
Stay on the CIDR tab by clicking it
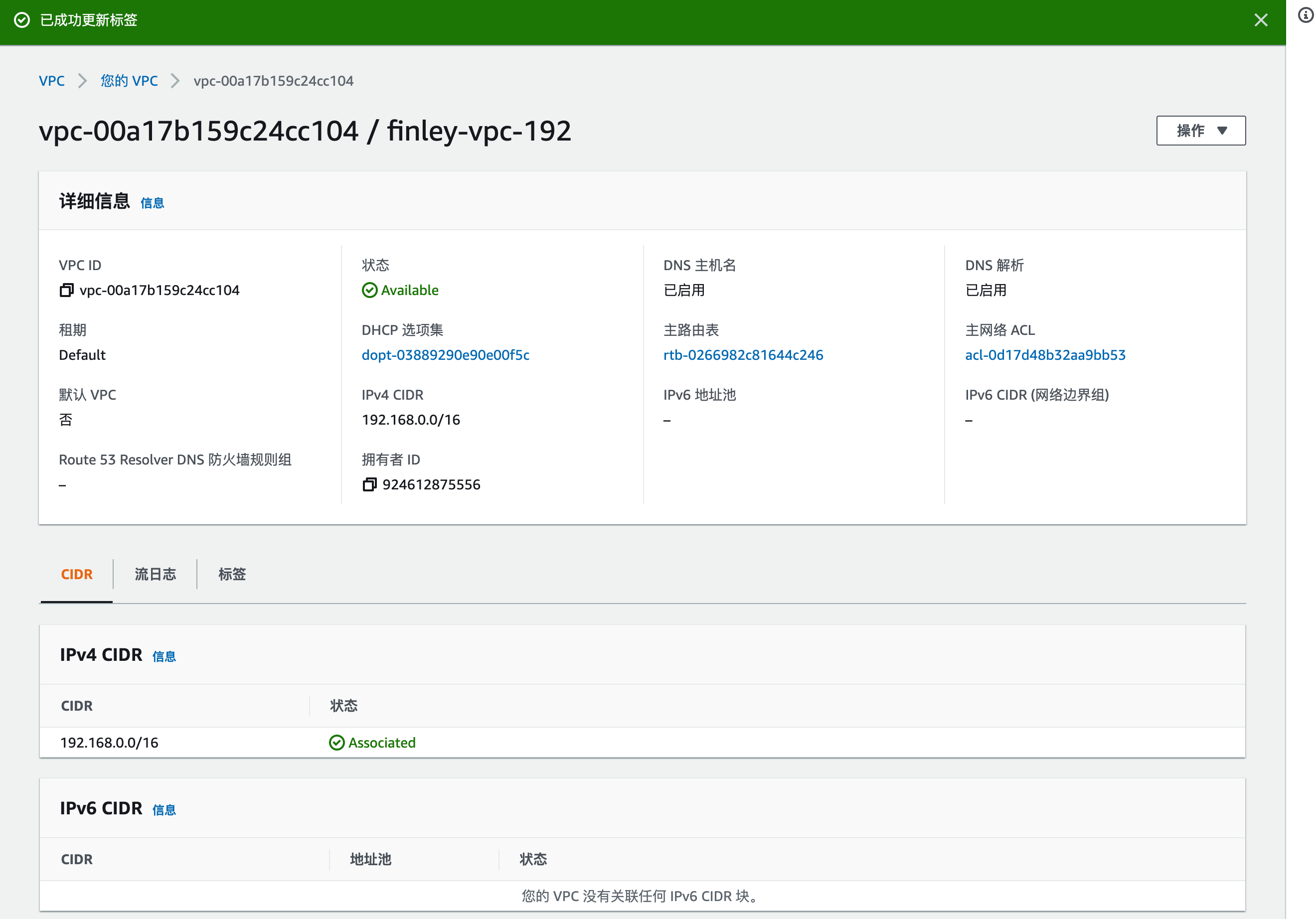(x=77, y=574)
